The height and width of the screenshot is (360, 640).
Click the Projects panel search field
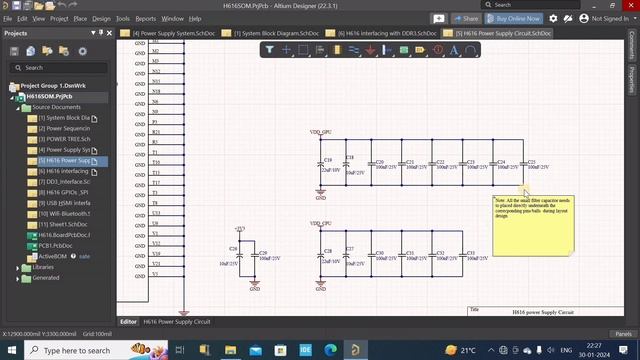click(x=59, y=68)
